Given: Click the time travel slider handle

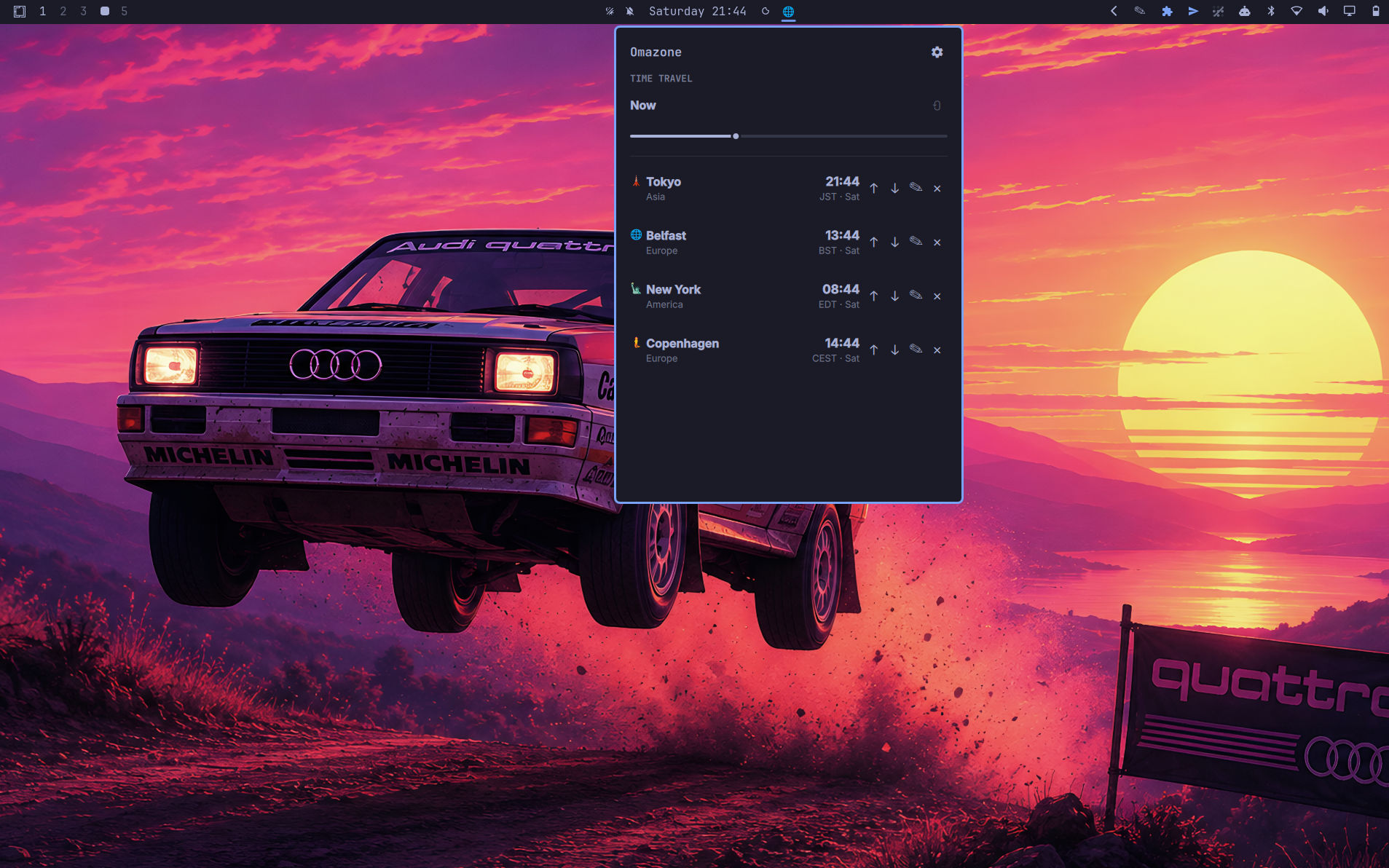Looking at the screenshot, I should tap(736, 136).
